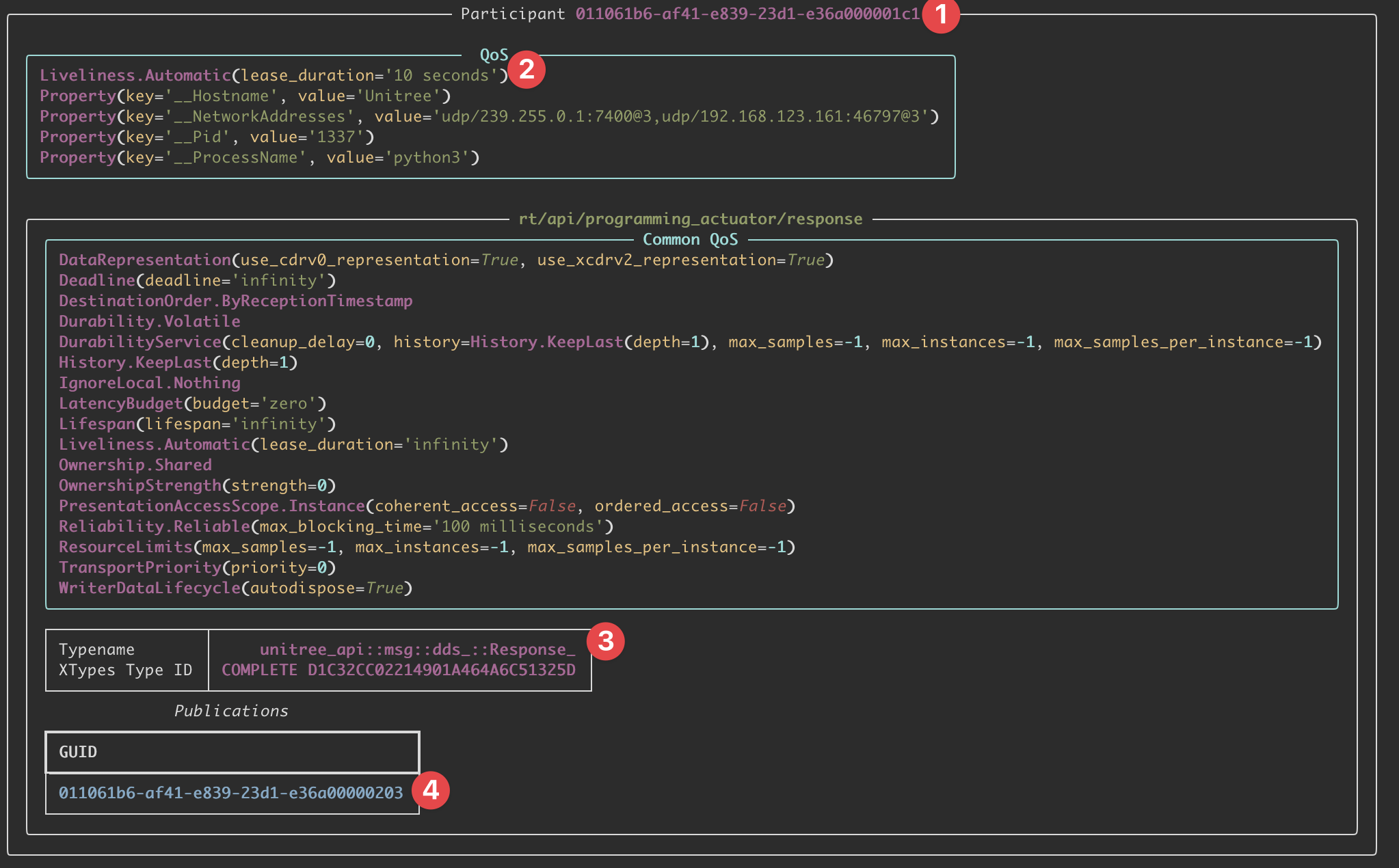
Task: Click the red badge numbered 3
Action: pos(605,641)
